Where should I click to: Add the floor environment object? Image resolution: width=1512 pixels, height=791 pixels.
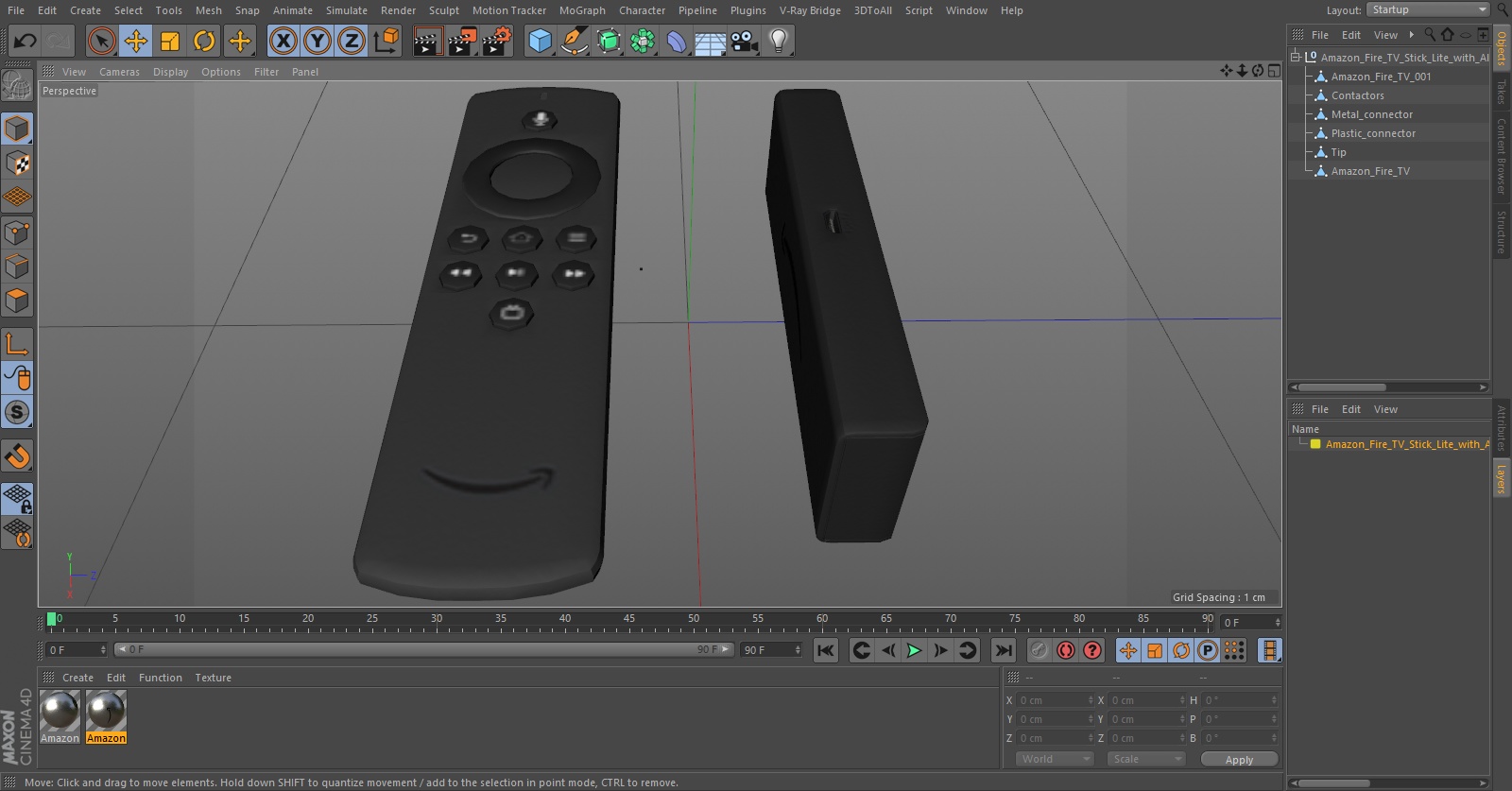tap(711, 41)
